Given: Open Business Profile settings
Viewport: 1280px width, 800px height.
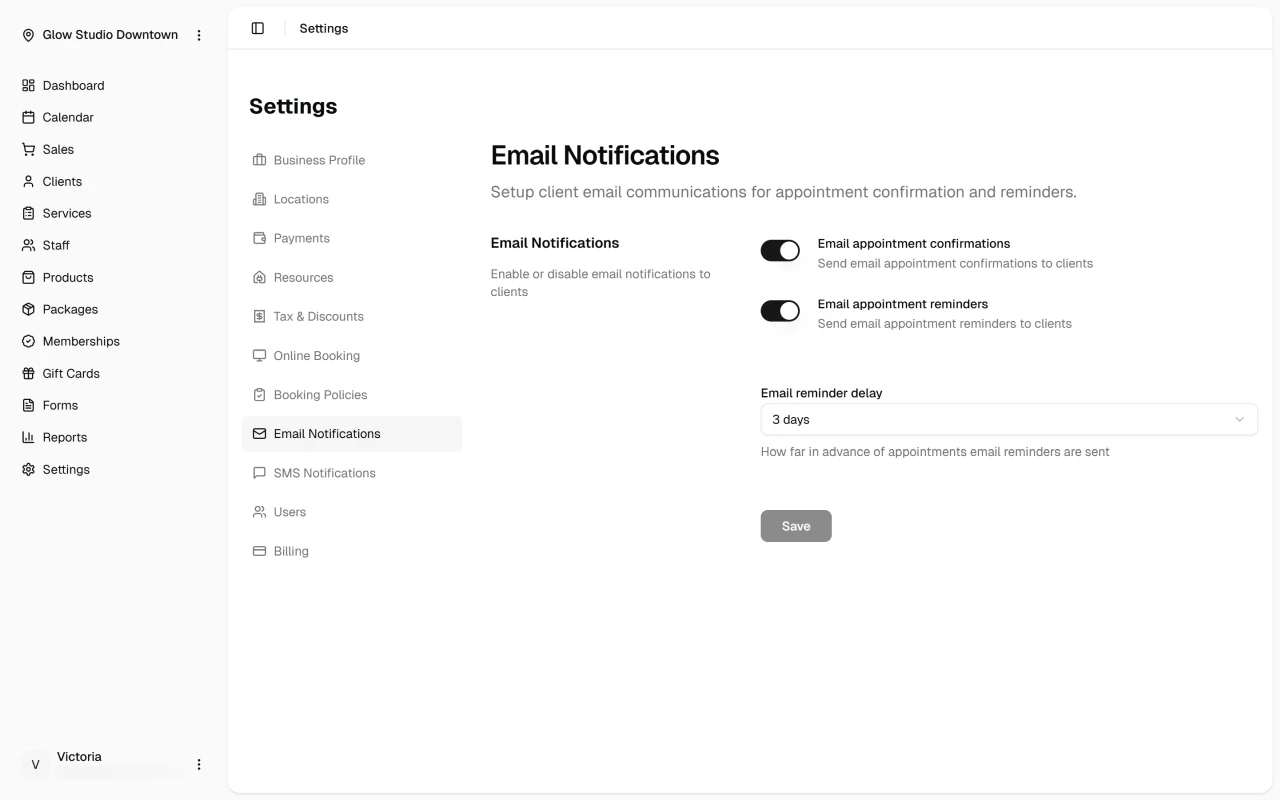Looking at the screenshot, I should point(352,160).
